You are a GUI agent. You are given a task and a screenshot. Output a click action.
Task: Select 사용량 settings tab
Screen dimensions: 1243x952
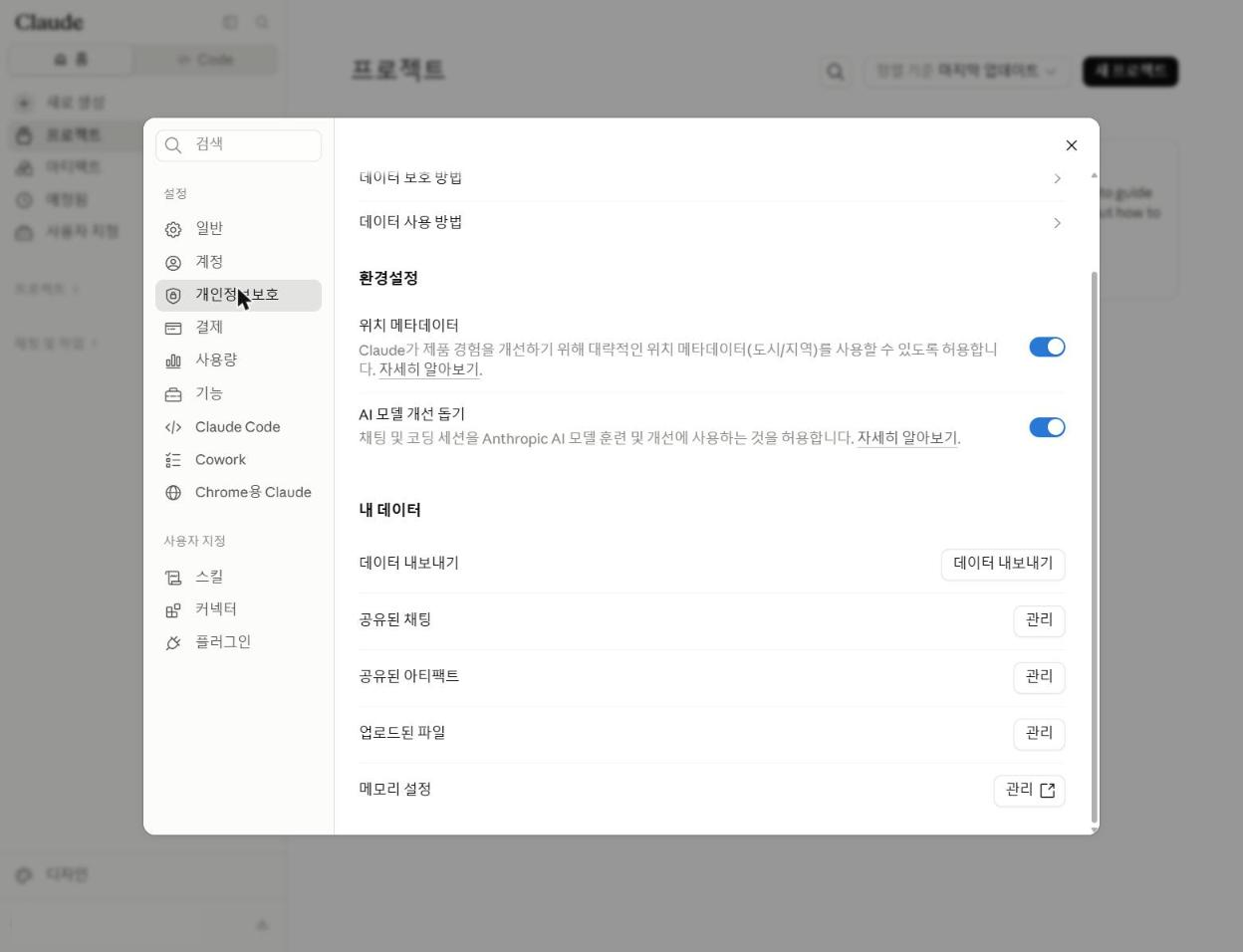click(x=238, y=360)
